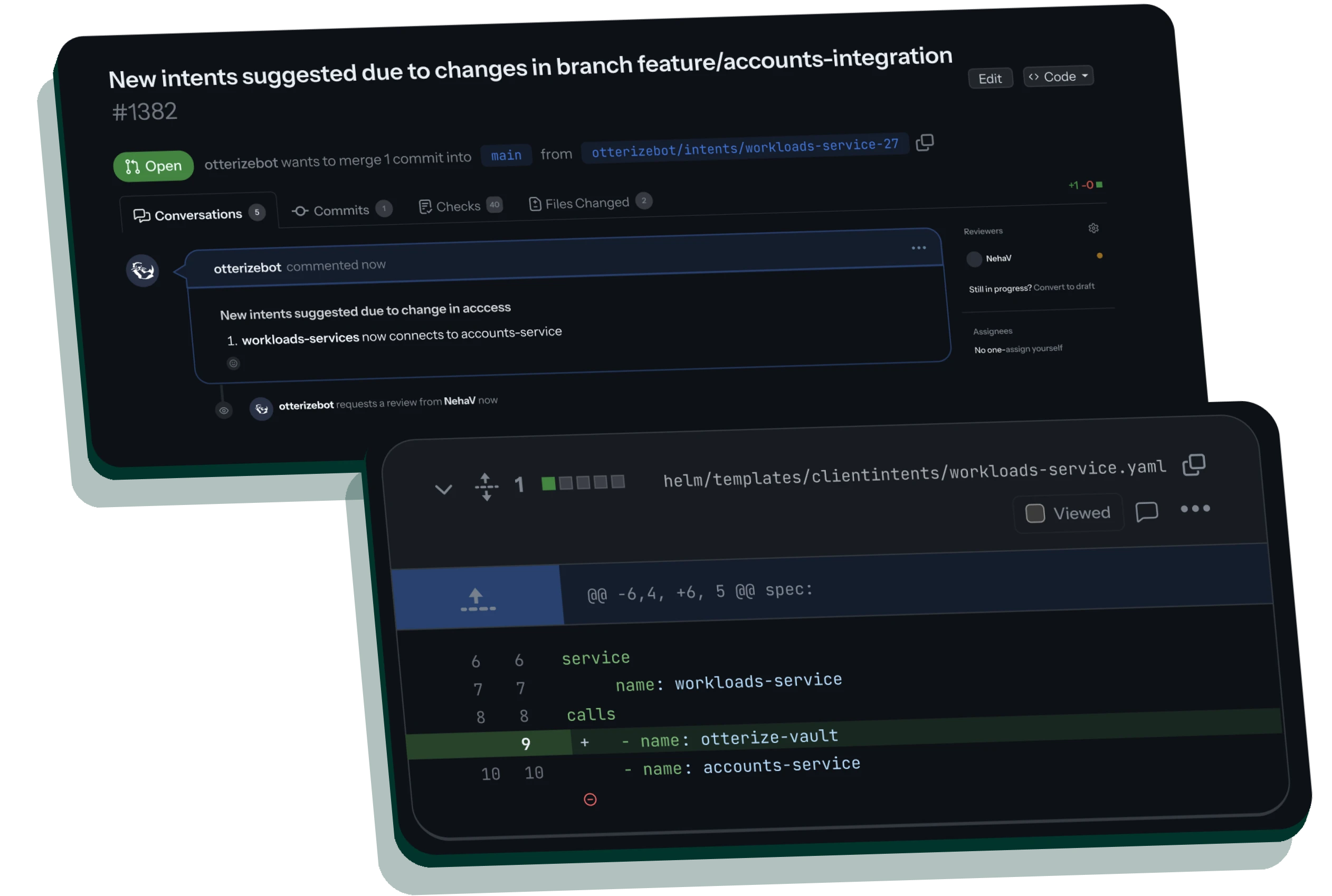Click added line number 9
Viewport: 1332px width, 896px height.
(x=526, y=744)
